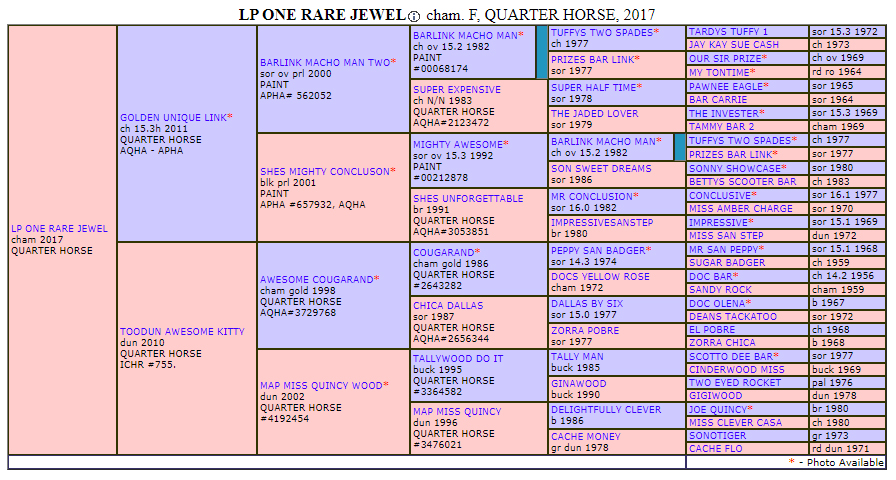
Task: Click BARLINK MACHO MAN TWO link
Action: [x=325, y=62]
